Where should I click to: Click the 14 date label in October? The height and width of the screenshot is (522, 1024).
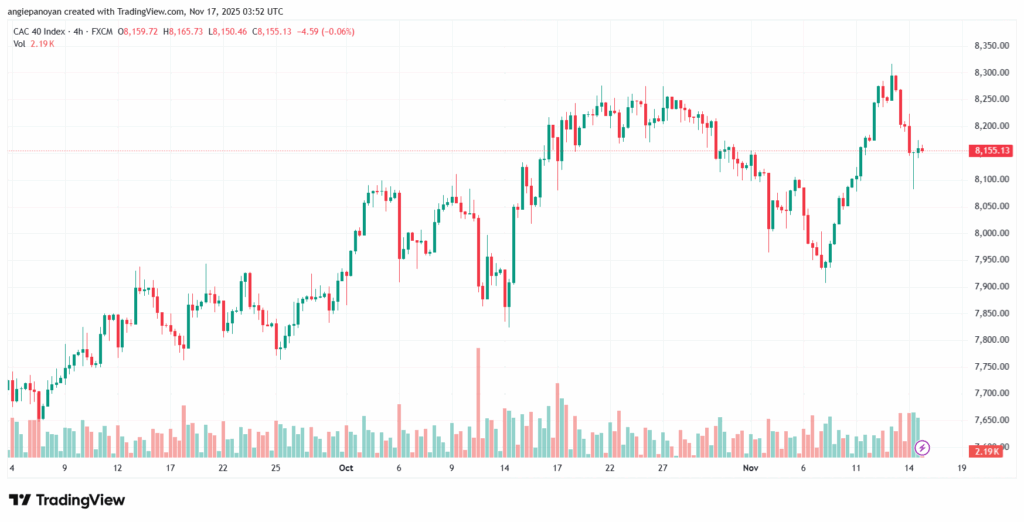click(x=505, y=467)
